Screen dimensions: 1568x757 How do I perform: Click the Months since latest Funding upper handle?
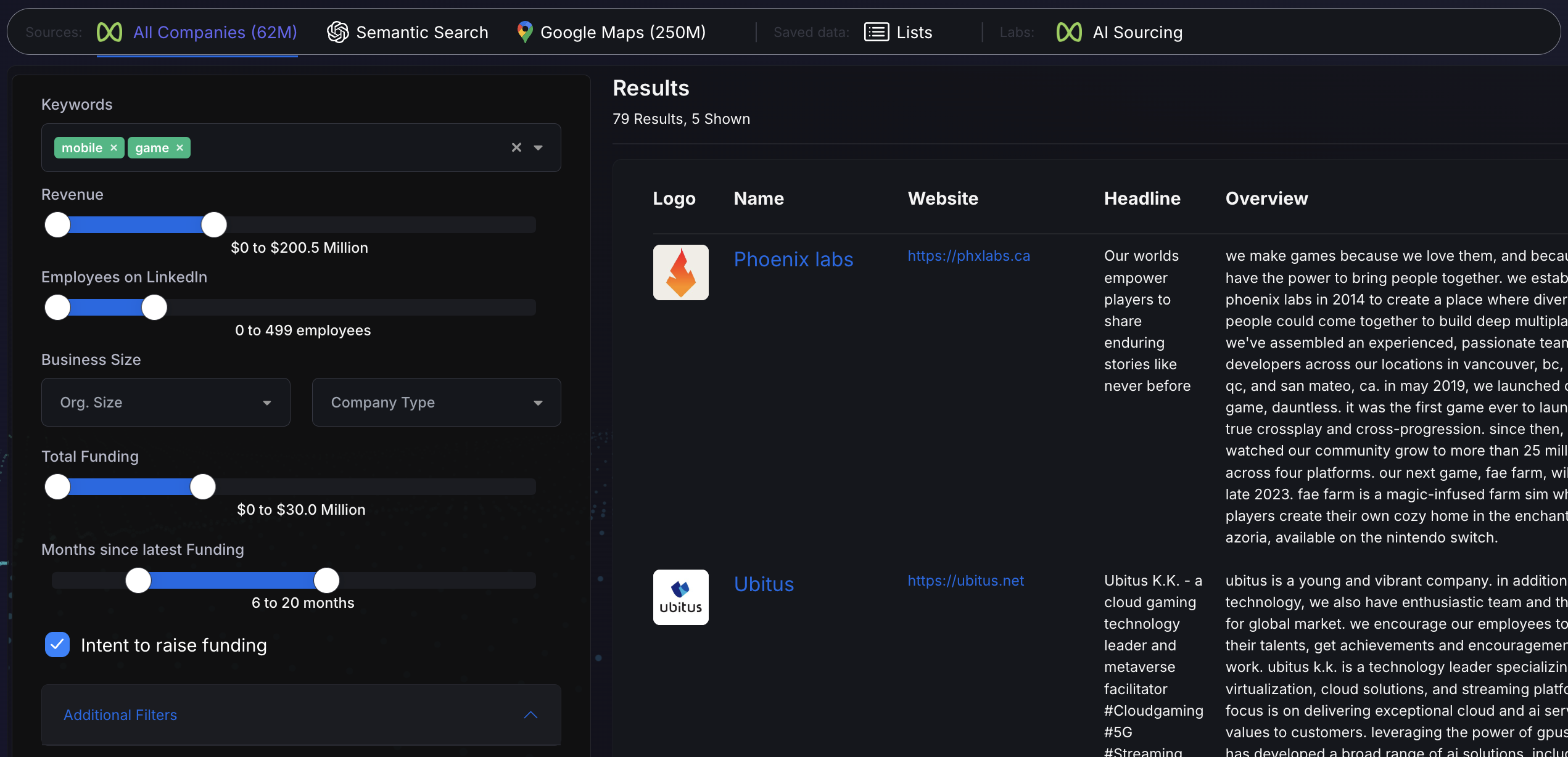(x=326, y=581)
